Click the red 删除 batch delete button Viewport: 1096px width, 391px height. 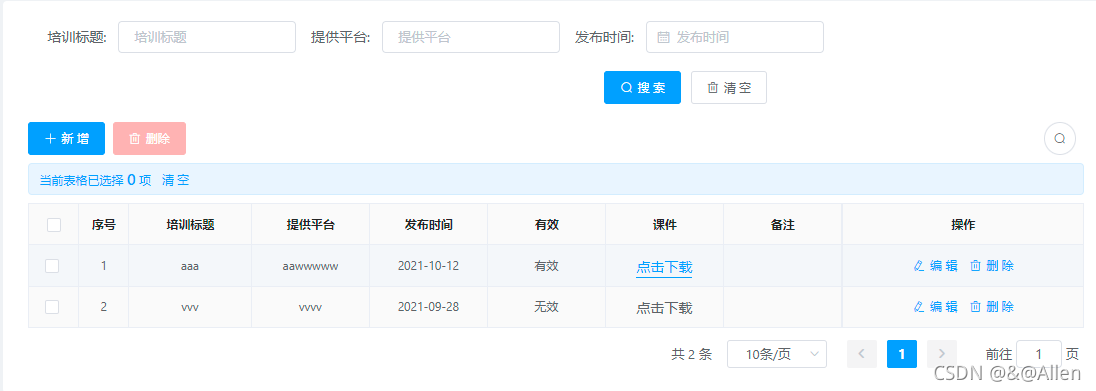pos(150,138)
